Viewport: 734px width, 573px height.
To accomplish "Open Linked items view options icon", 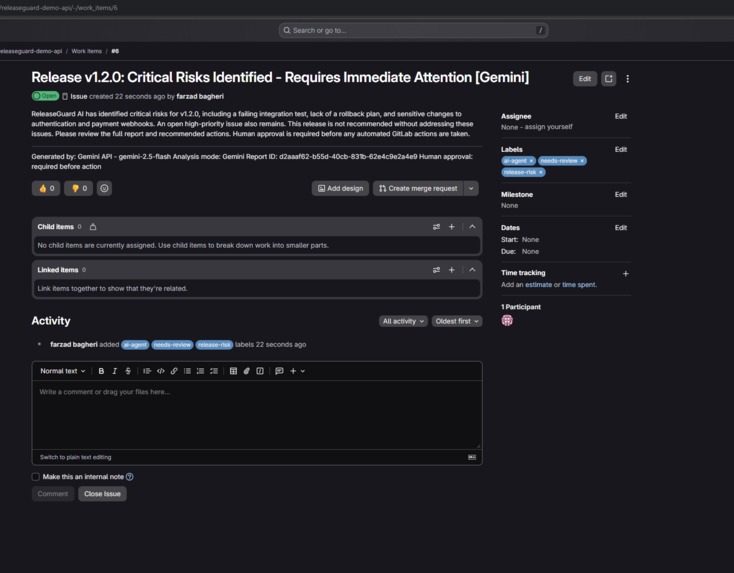I will (x=436, y=270).
